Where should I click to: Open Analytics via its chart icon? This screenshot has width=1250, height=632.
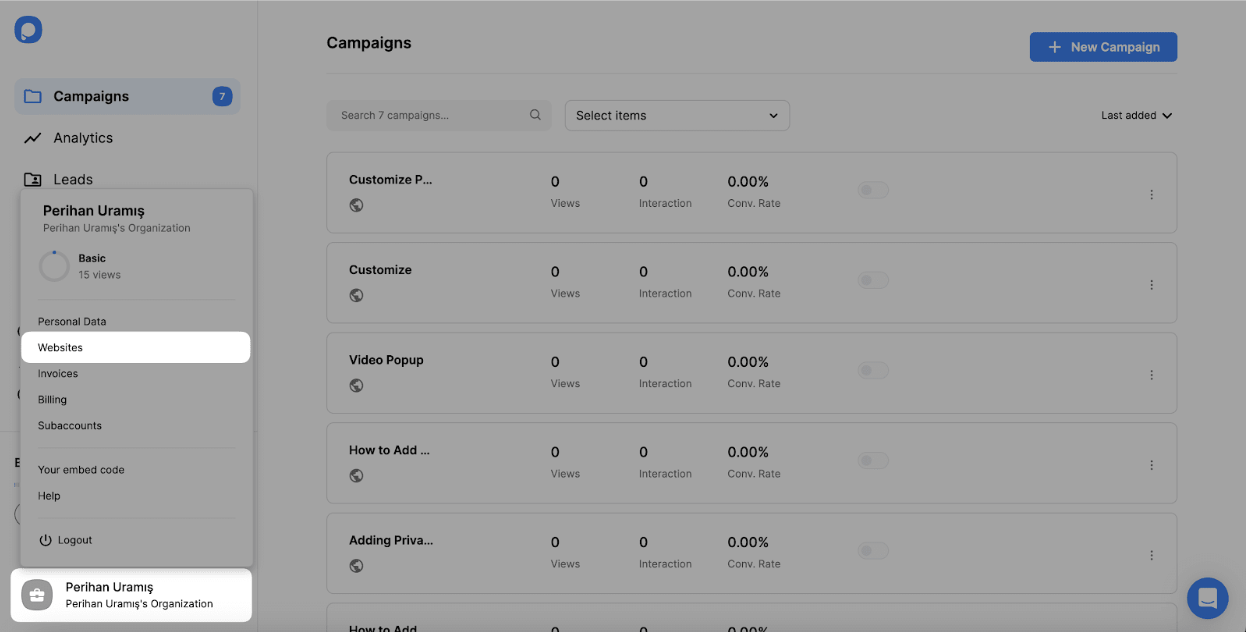33,138
